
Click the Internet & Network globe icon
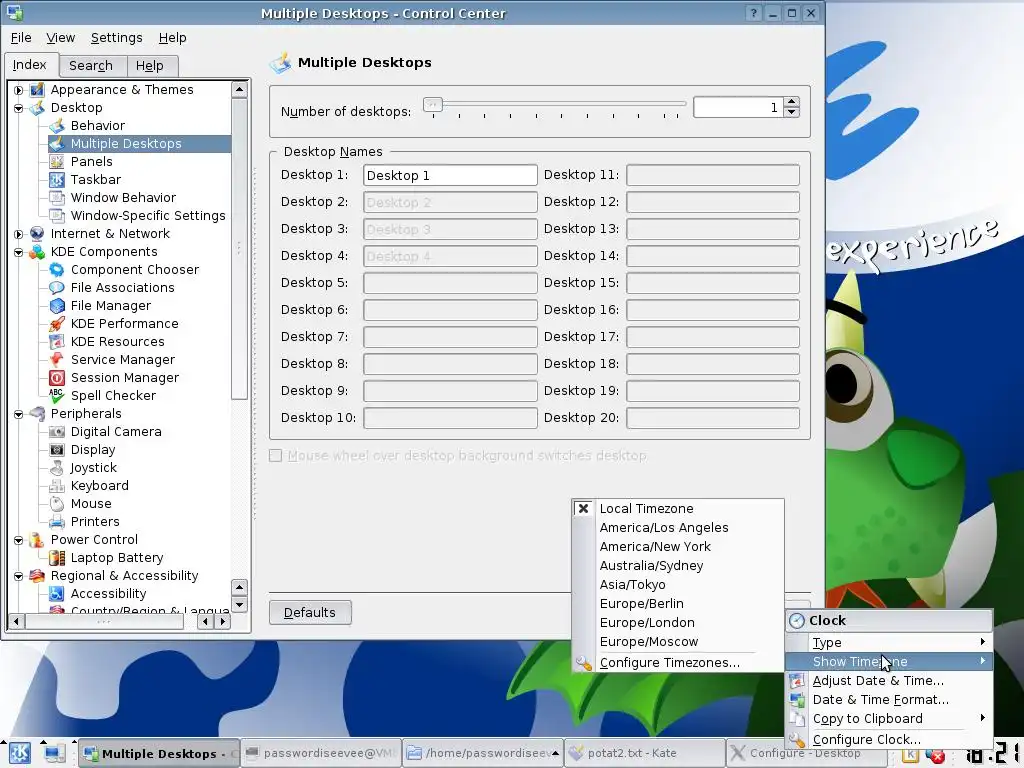point(37,234)
